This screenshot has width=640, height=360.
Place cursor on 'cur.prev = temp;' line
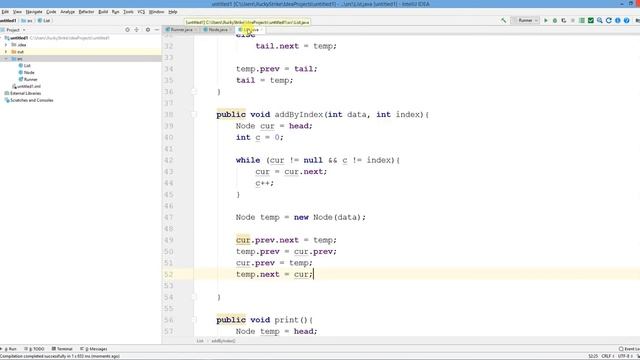tap(274, 263)
